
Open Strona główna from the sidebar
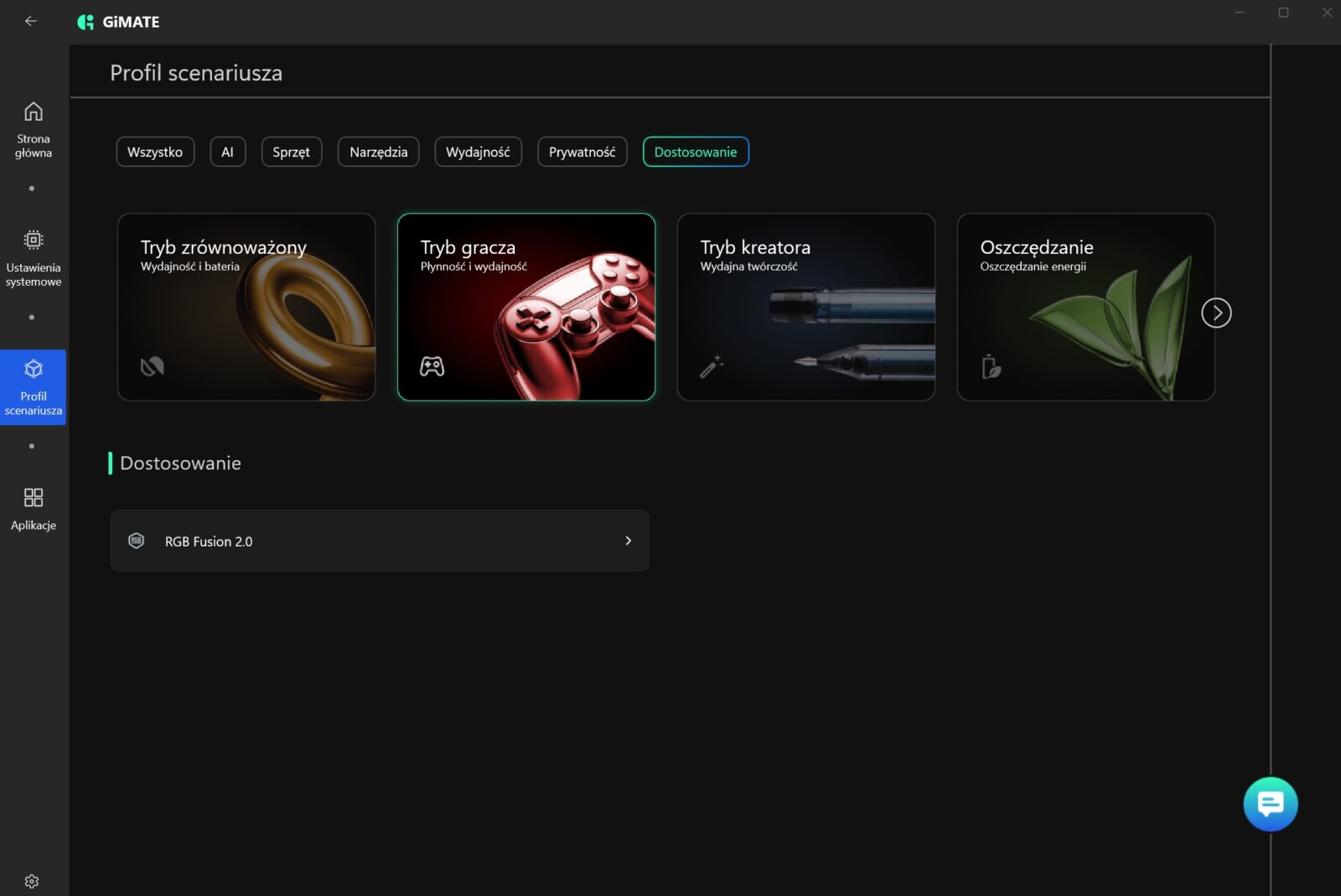pyautogui.click(x=34, y=130)
